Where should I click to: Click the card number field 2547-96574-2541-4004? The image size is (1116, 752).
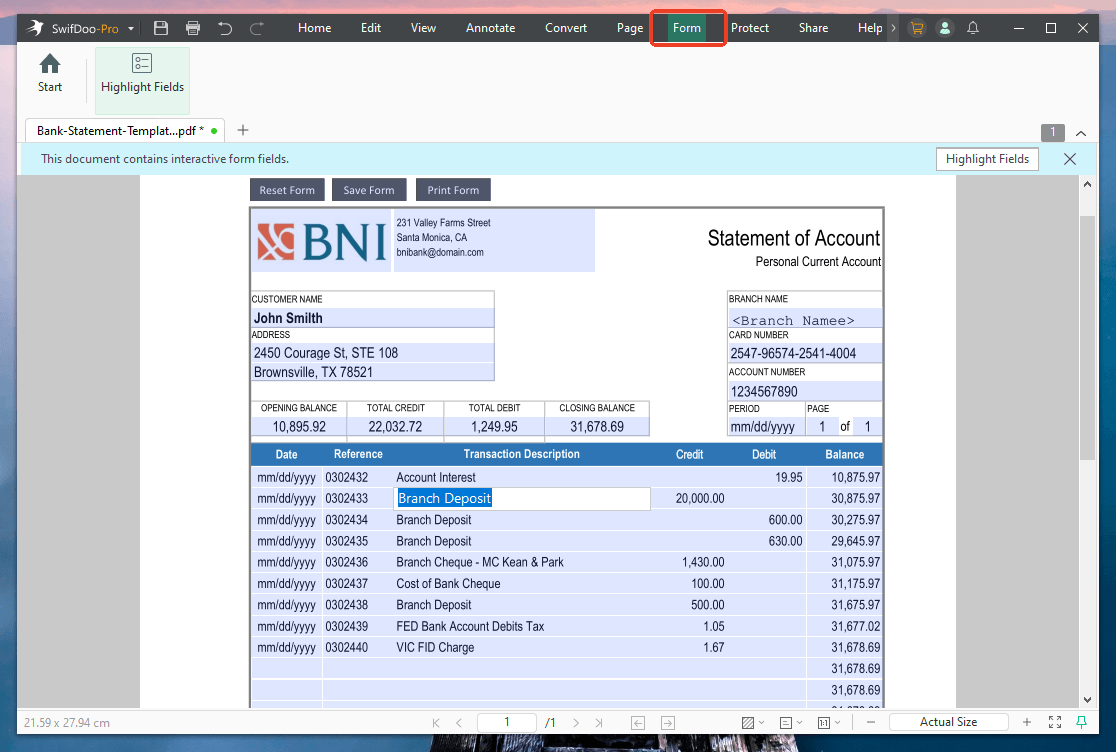804,353
